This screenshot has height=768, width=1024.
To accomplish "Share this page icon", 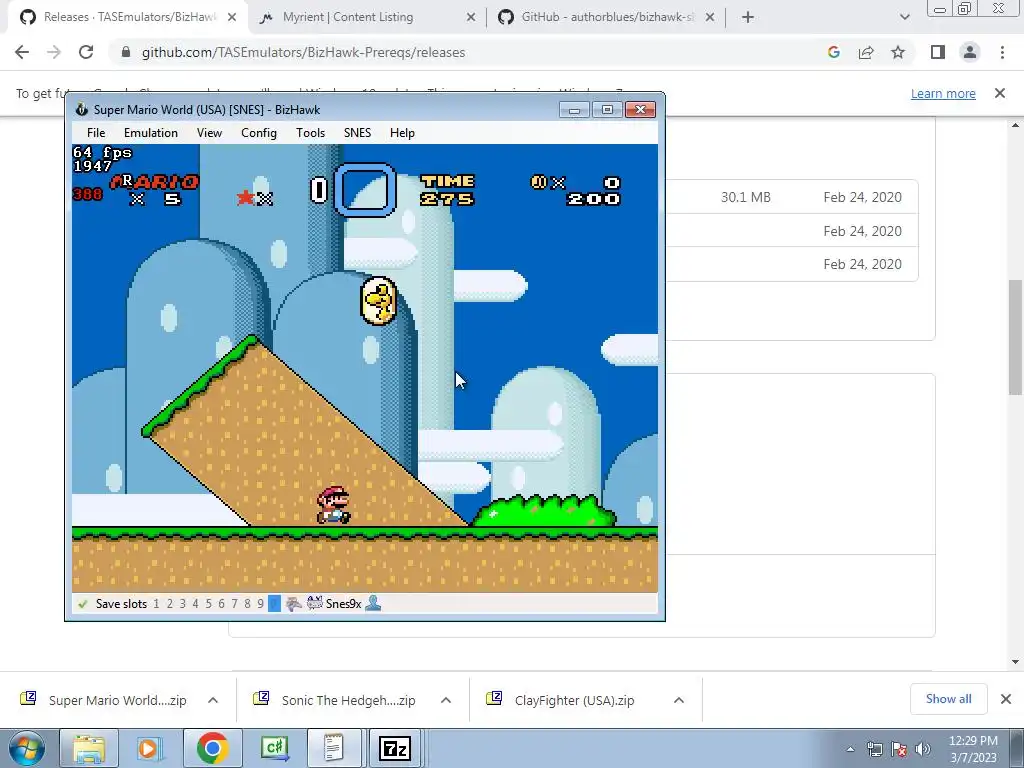I will [x=866, y=52].
